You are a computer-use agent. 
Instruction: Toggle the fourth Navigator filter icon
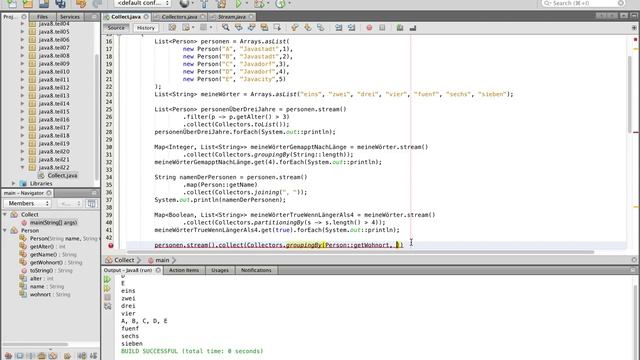point(41,356)
